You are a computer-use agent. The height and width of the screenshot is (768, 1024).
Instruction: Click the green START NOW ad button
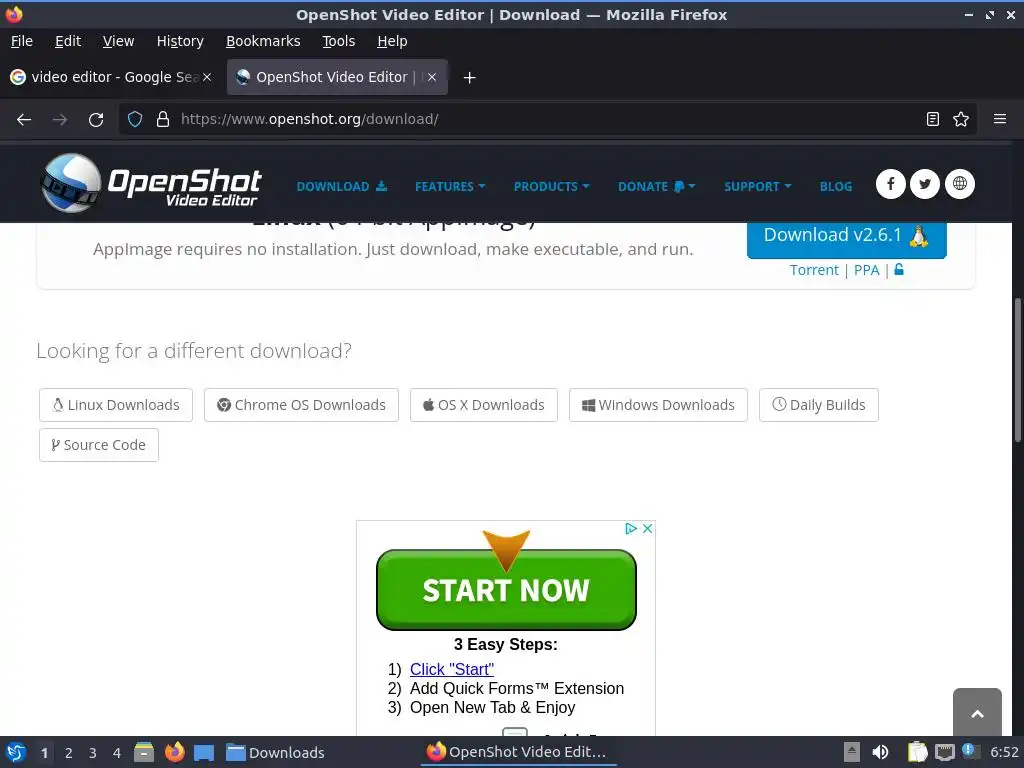click(x=506, y=590)
